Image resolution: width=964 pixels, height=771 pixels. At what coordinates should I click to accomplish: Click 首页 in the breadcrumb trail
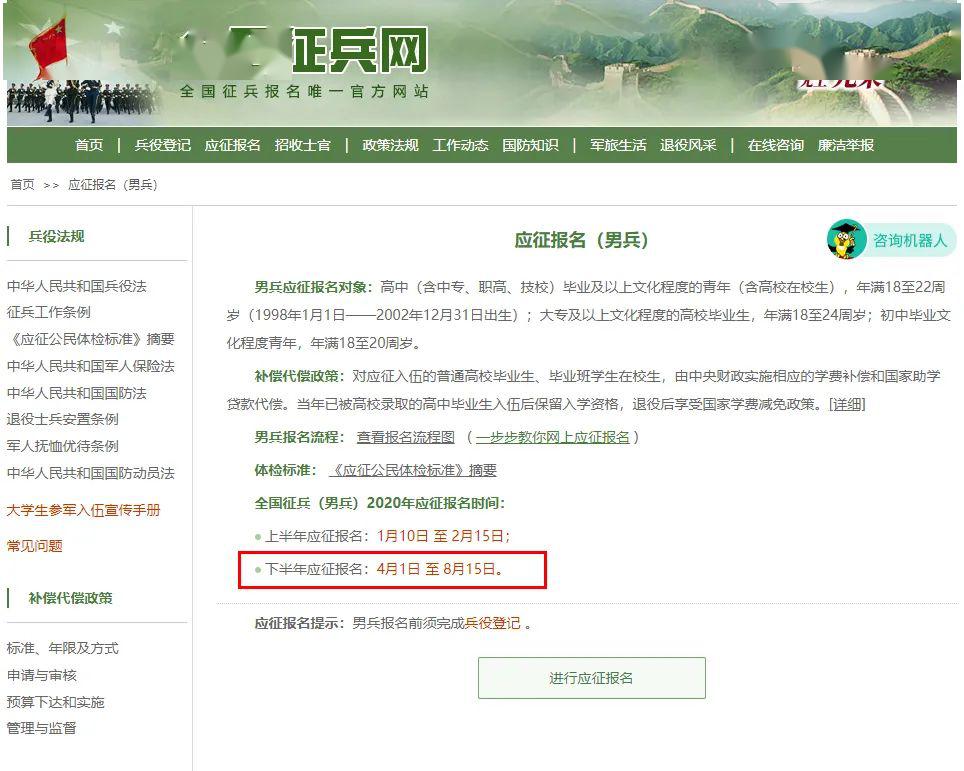pyautogui.click(x=23, y=184)
